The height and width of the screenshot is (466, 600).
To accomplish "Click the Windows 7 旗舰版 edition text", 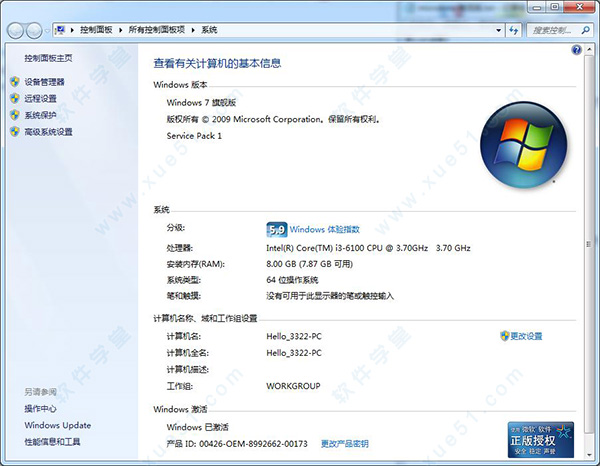I will click(x=201, y=103).
